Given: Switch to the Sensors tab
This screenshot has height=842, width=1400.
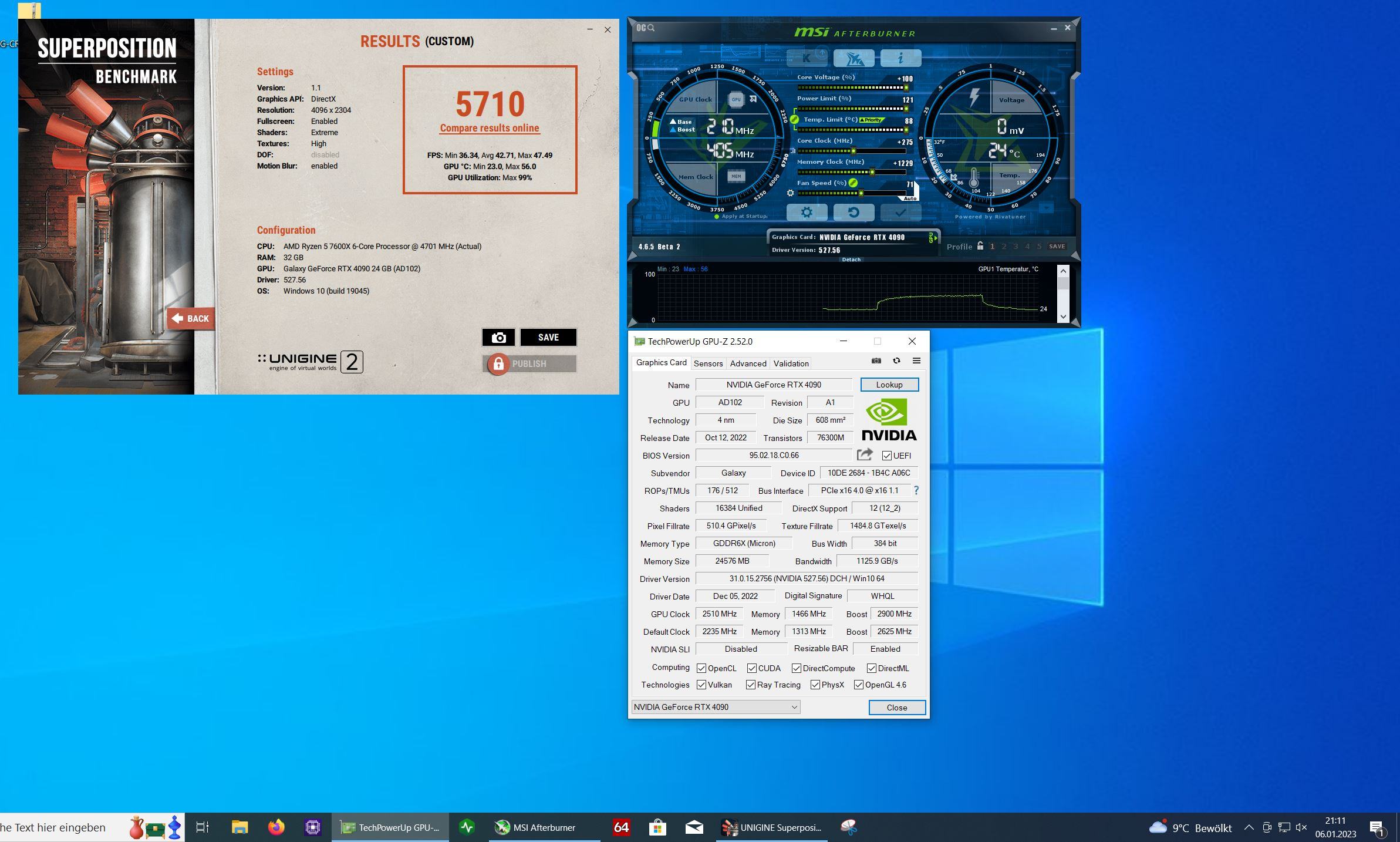Looking at the screenshot, I should pos(708,363).
